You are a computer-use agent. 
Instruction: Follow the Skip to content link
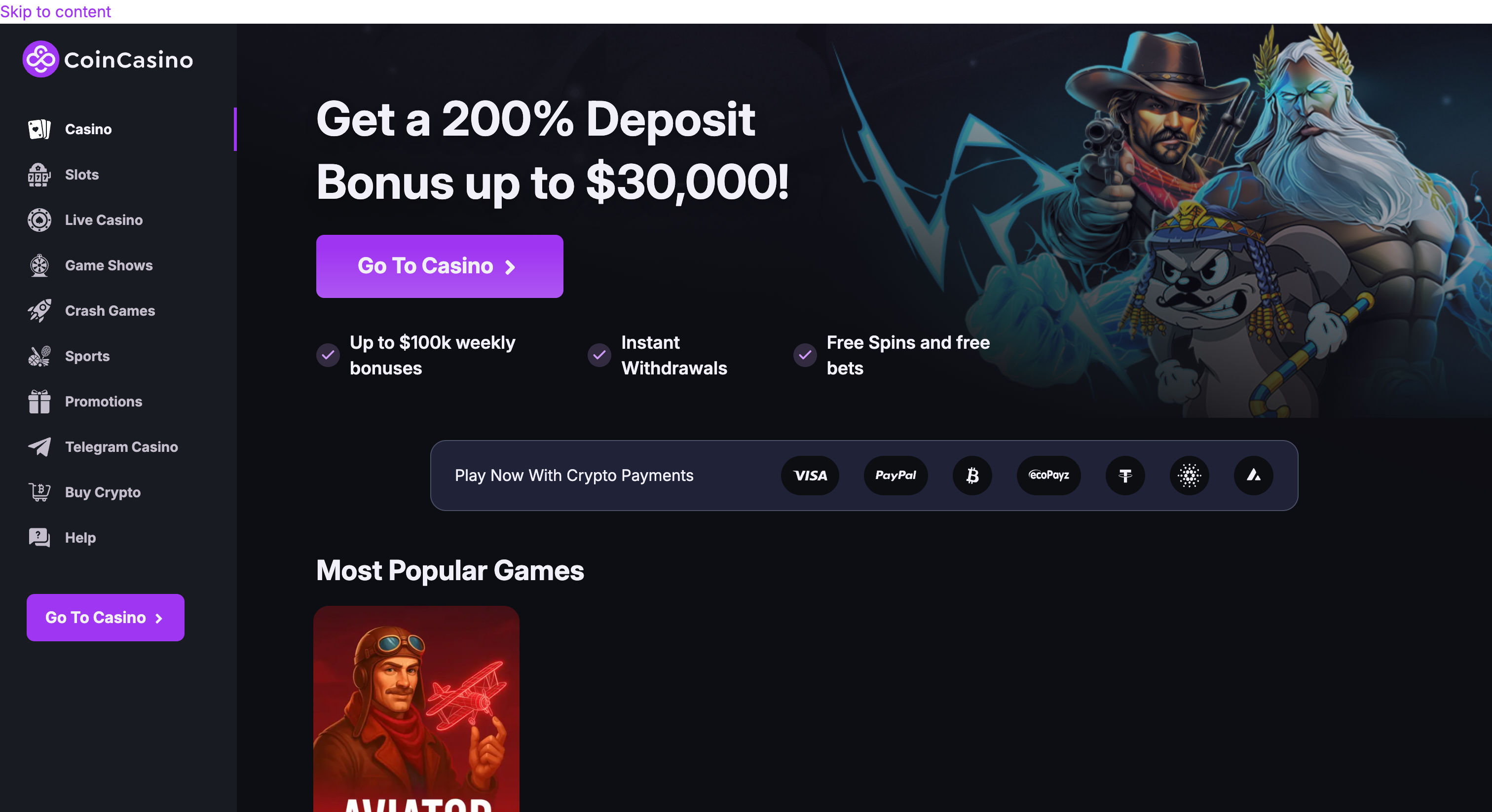(56, 11)
